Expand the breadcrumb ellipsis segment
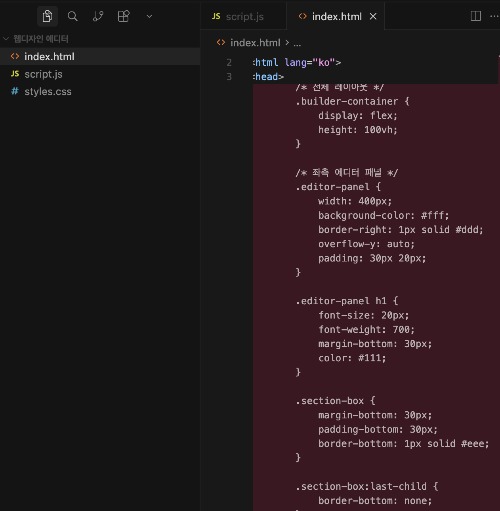The width and height of the screenshot is (500, 511). [297, 43]
